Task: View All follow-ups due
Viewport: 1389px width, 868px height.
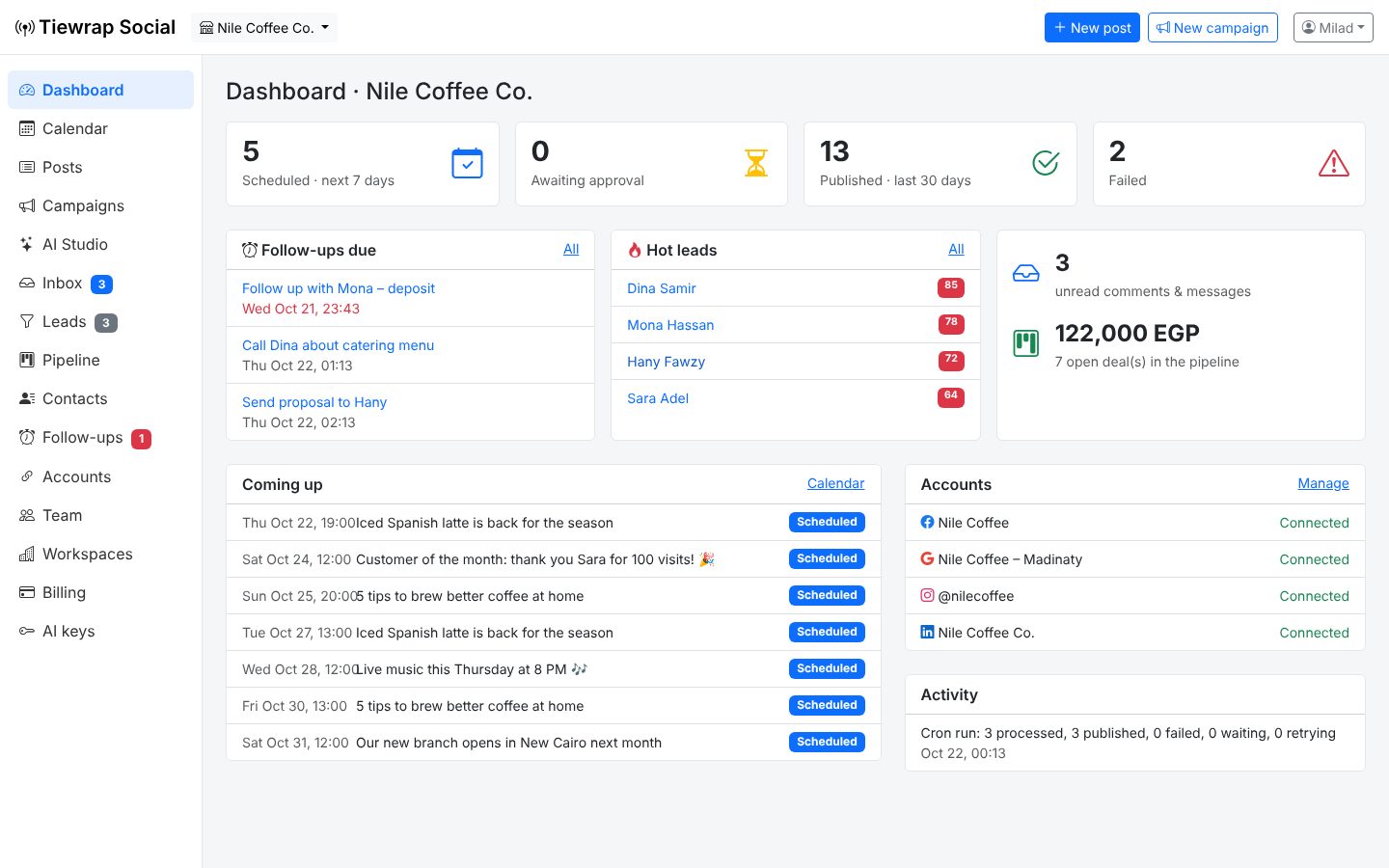Action: click(571, 249)
